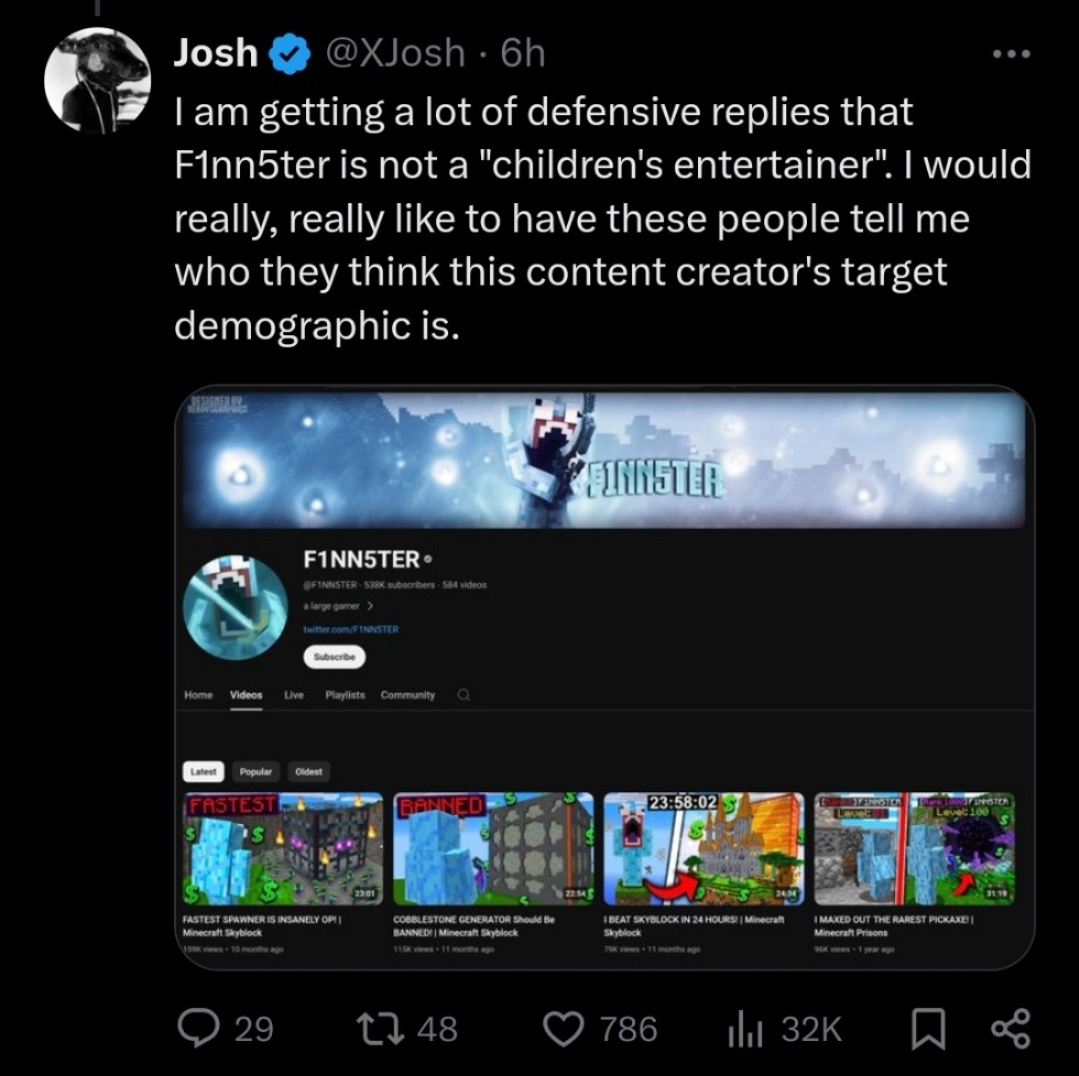Share the tweet via share icon
1079x1076 pixels.
point(1010,1029)
